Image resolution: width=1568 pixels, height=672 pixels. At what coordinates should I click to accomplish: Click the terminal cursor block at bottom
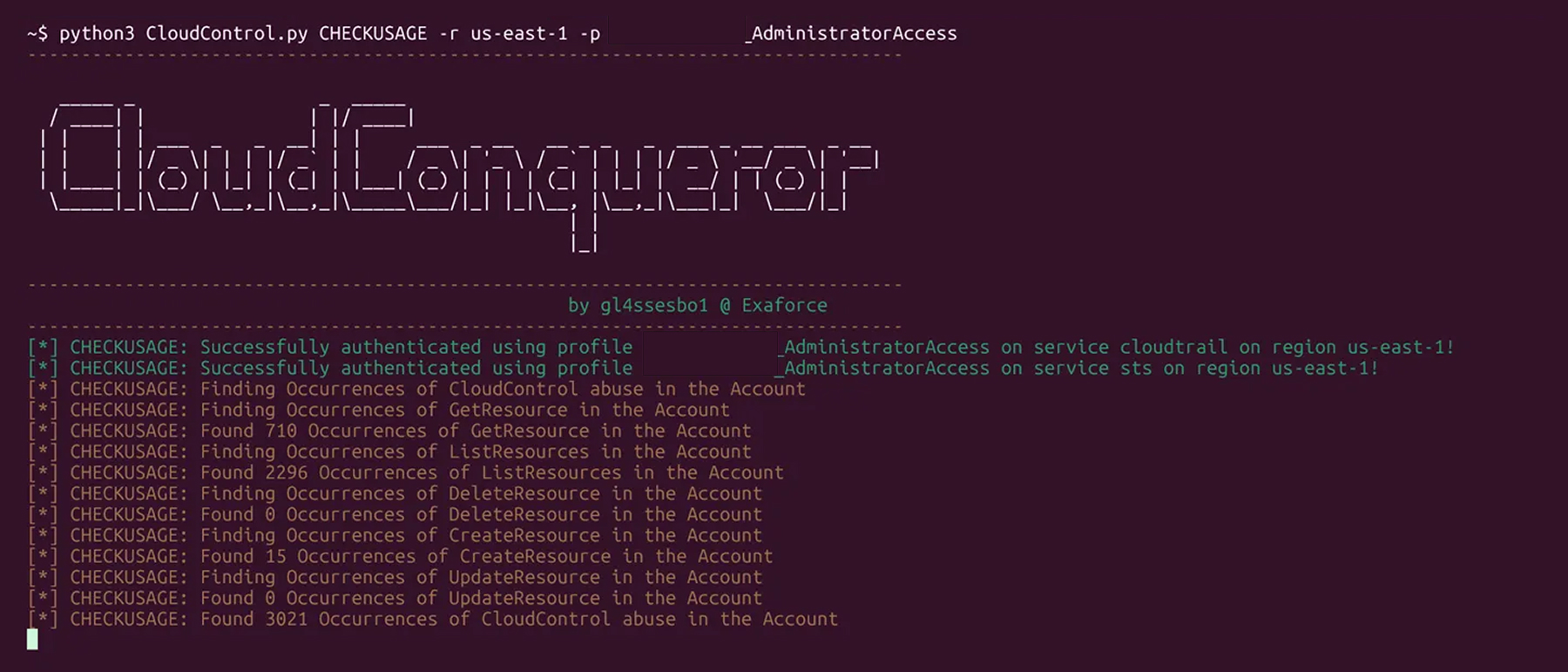[32, 640]
